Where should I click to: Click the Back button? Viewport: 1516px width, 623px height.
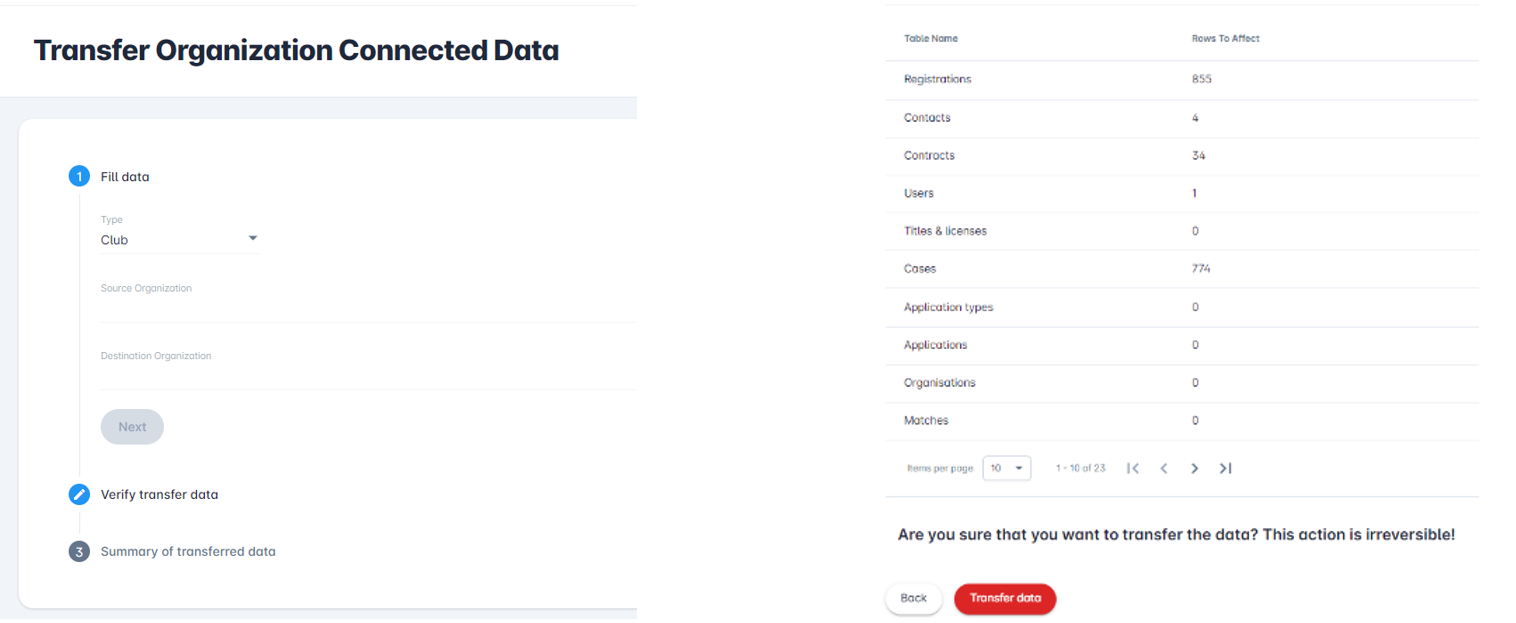pos(913,598)
